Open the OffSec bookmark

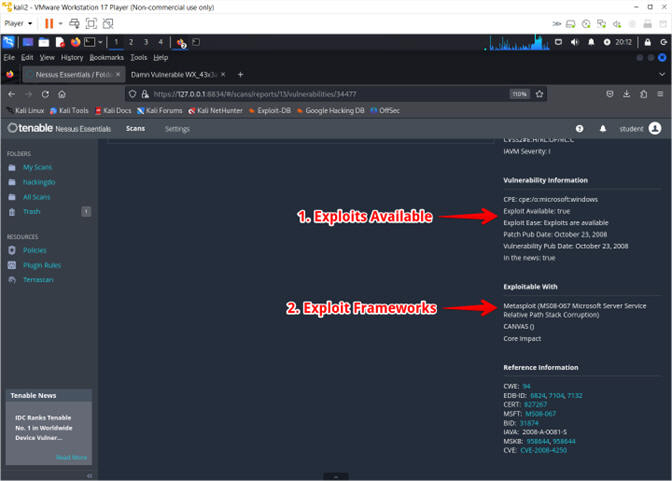coord(385,111)
